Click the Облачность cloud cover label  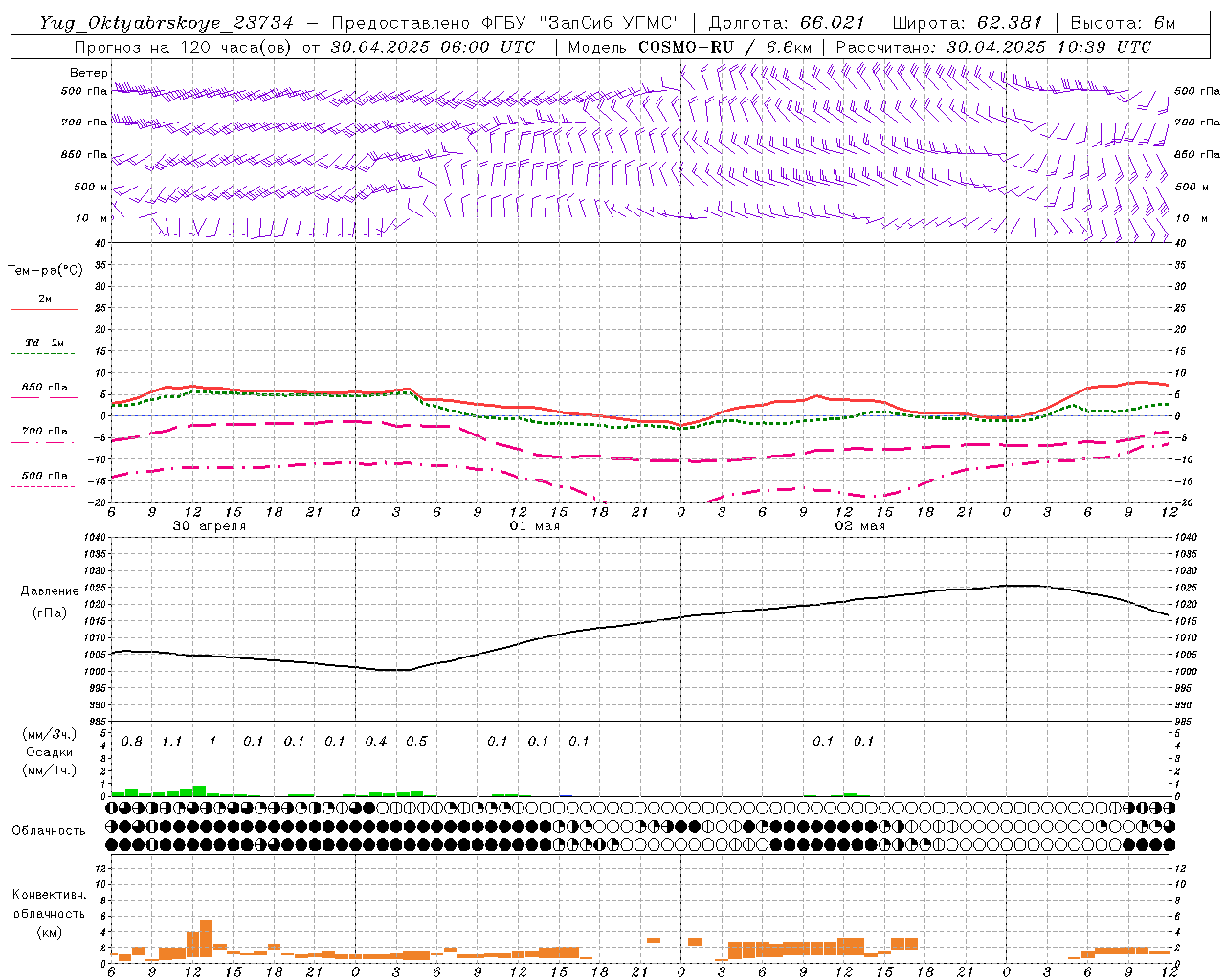click(49, 831)
